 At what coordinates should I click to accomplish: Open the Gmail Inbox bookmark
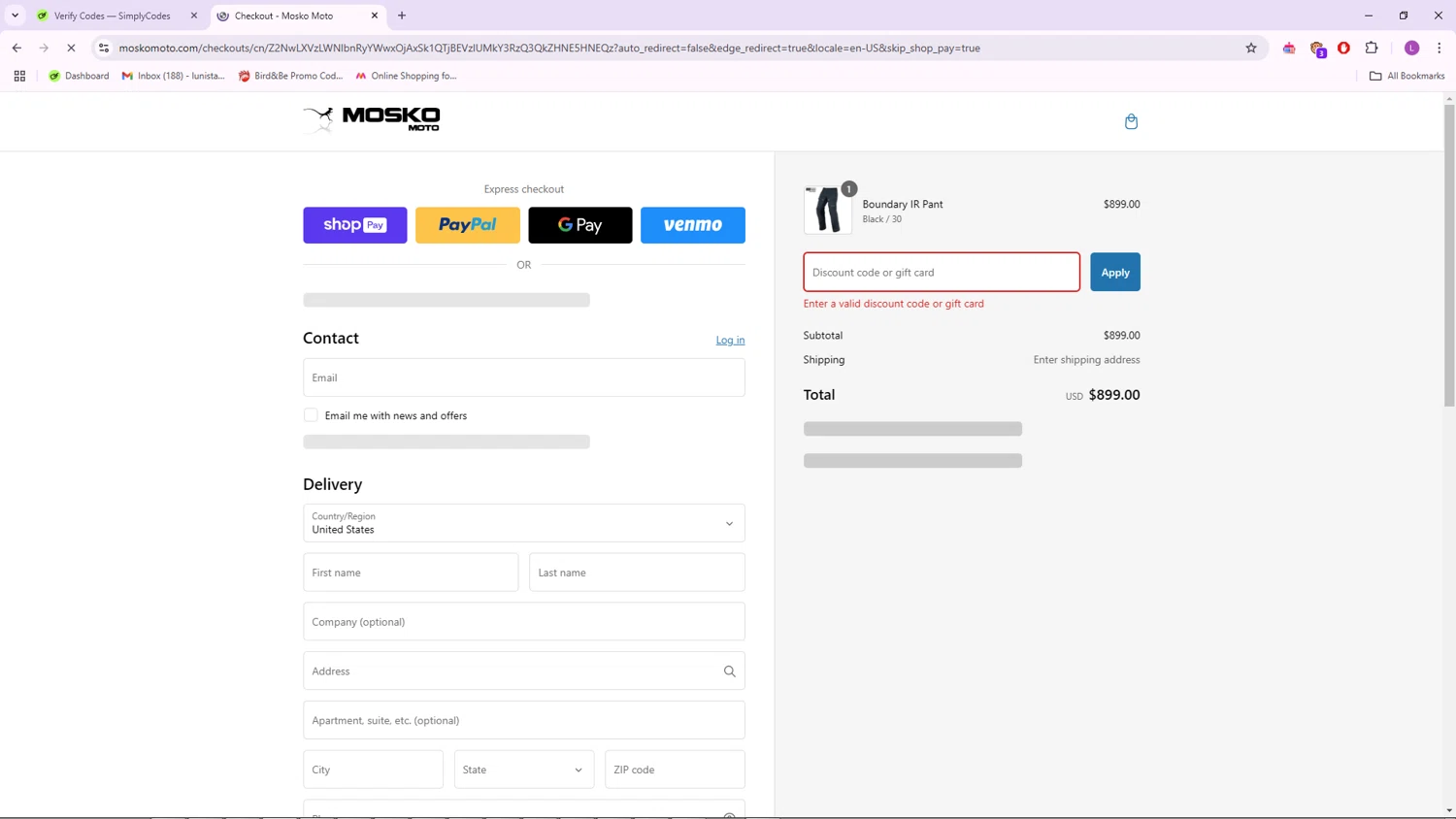[173, 76]
